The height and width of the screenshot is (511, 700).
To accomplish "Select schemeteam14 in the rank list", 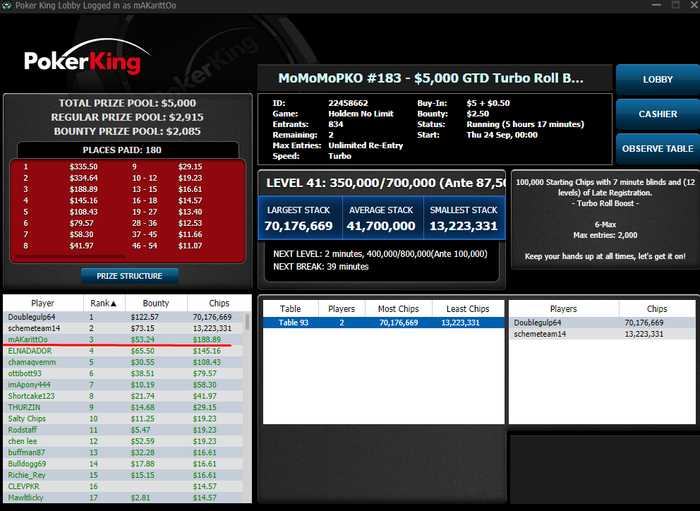I will (x=124, y=328).
